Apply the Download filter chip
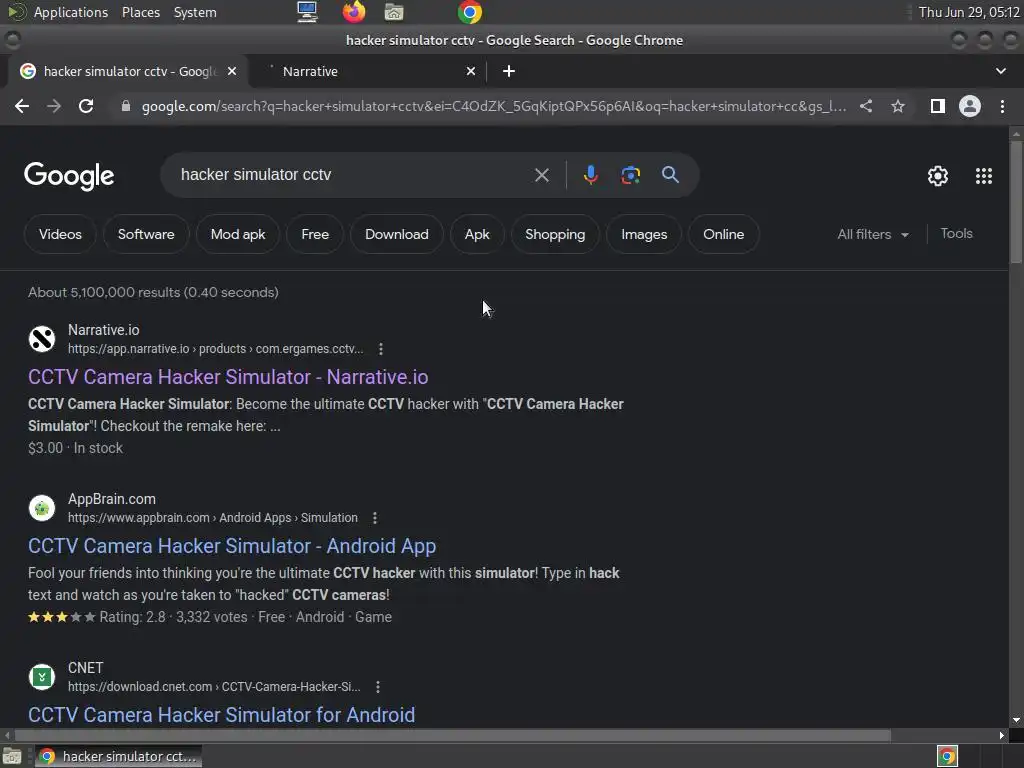The width and height of the screenshot is (1024, 768). [396, 234]
